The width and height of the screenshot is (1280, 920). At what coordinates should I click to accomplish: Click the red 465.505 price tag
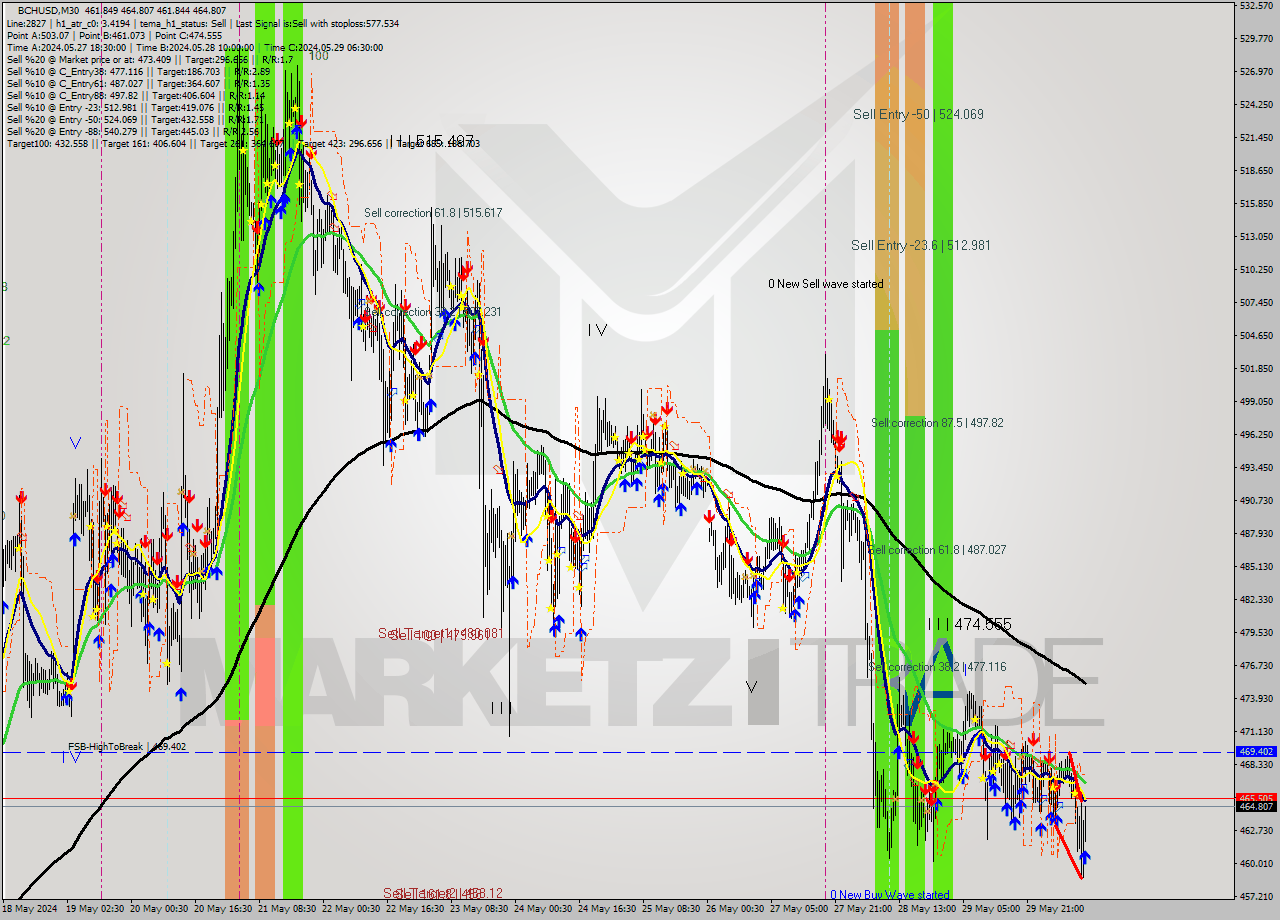1256,798
